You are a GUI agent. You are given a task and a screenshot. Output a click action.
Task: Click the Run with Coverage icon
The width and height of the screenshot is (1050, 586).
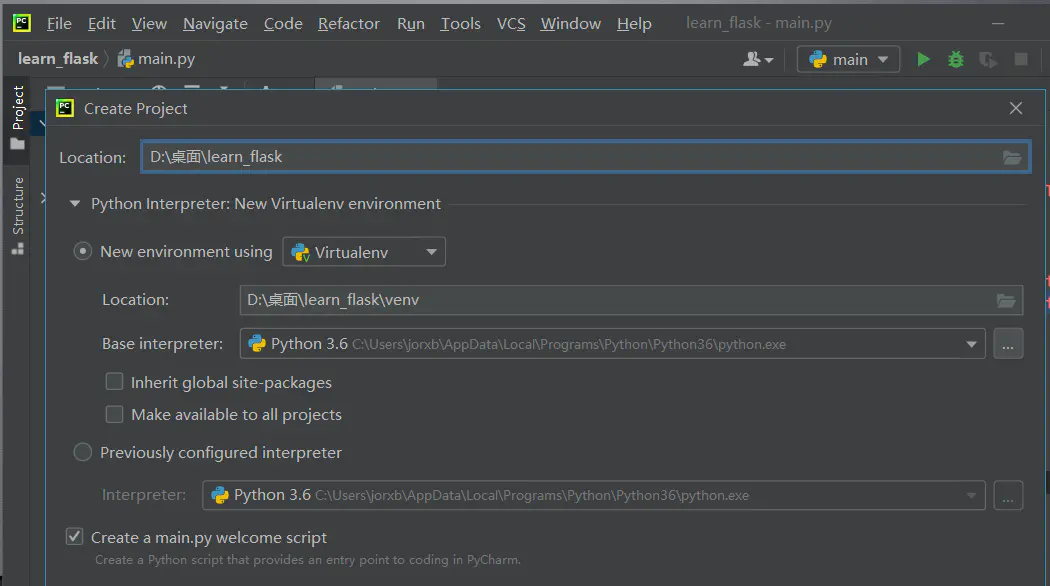988,60
